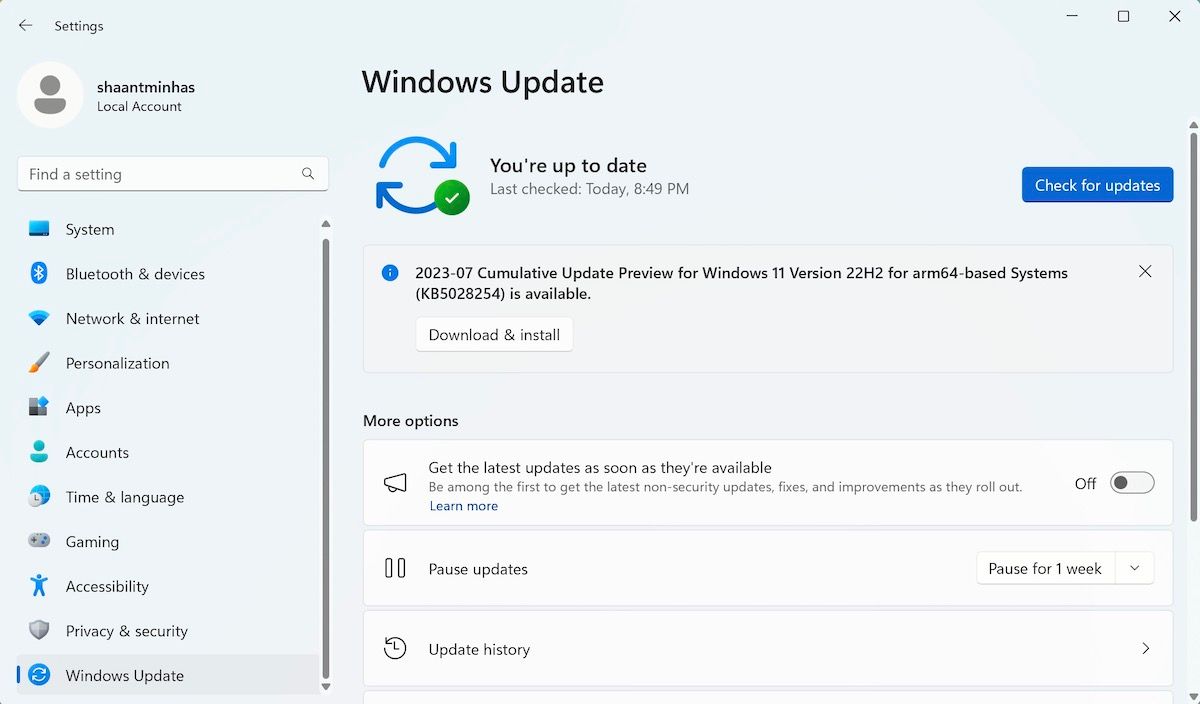Select the System sidebar icon
Viewport: 1200px width, 704px height.
[x=38, y=229]
